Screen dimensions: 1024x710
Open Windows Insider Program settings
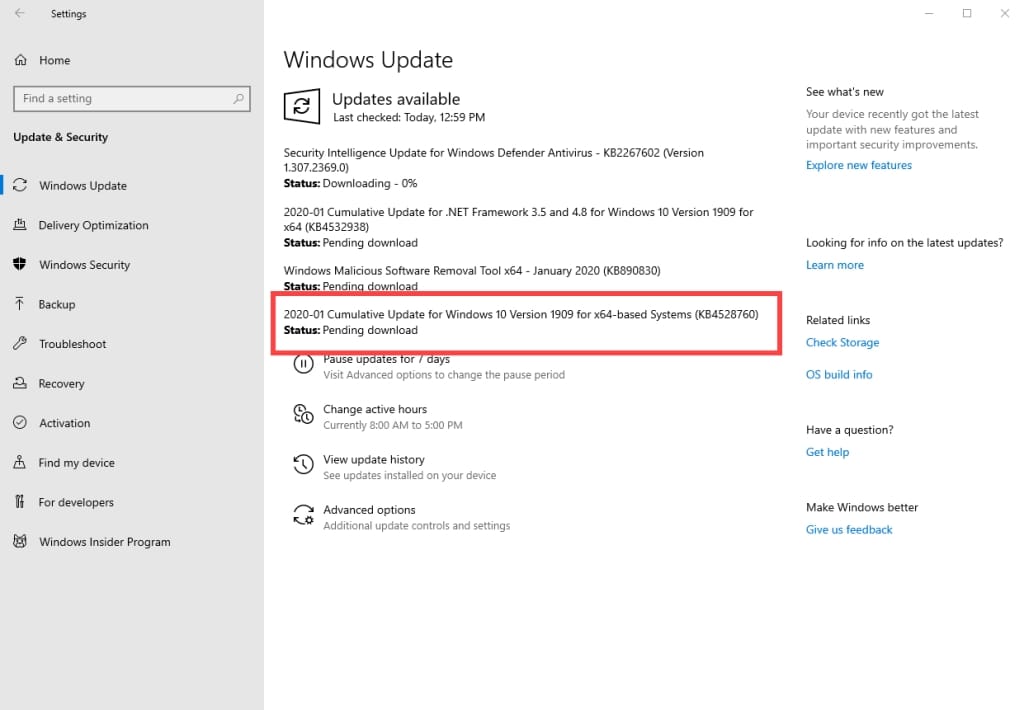pyautogui.click(x=104, y=541)
